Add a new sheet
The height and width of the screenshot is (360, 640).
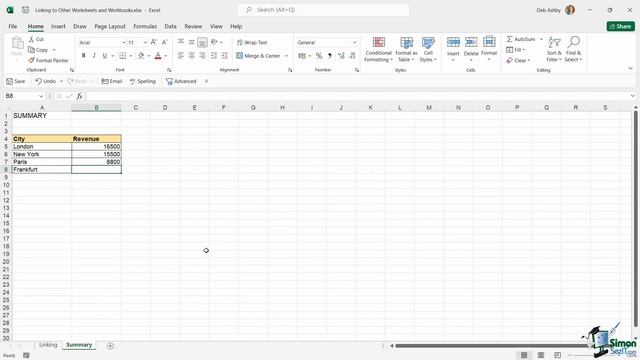pyautogui.click(x=110, y=346)
